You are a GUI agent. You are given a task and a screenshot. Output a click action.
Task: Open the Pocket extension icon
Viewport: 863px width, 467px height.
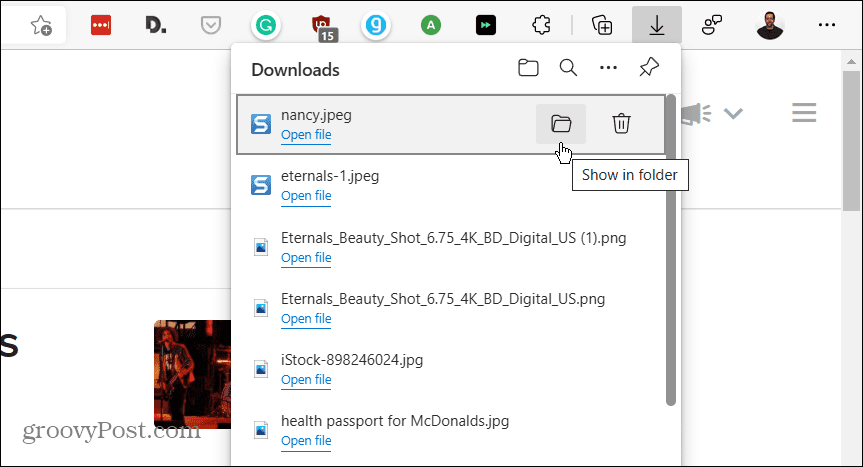click(210, 26)
